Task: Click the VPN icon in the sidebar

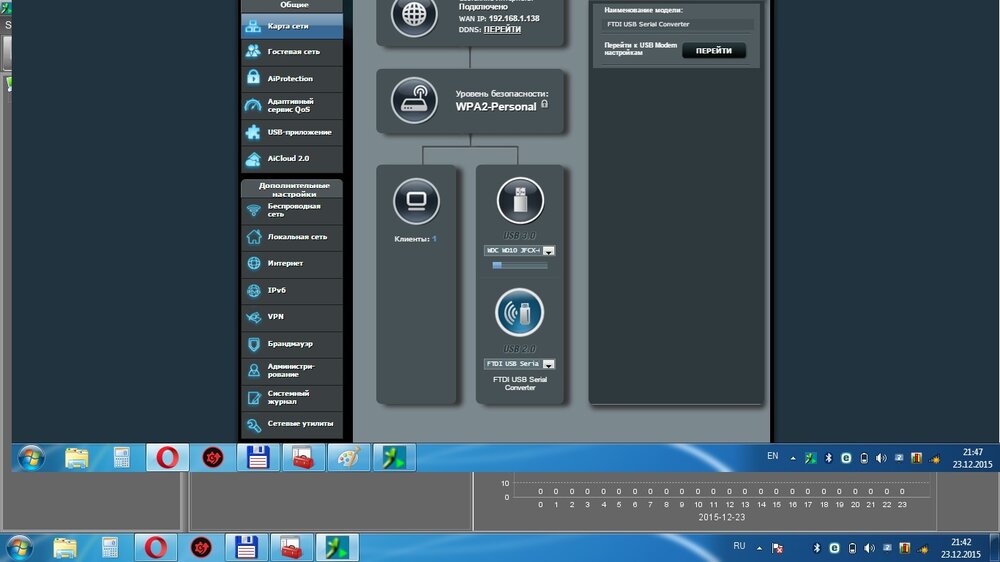Action: 253,317
